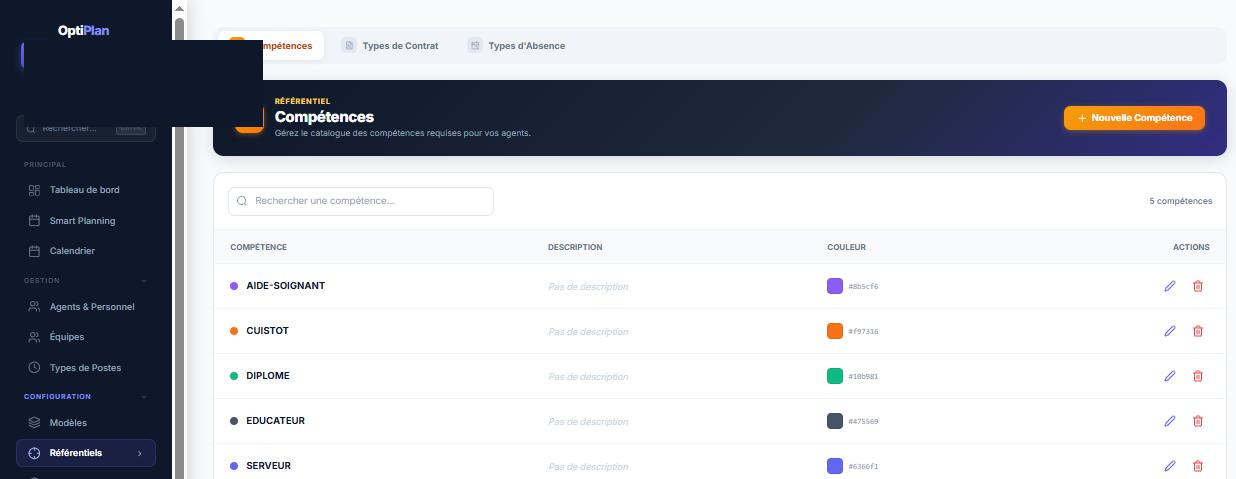
Task: Edit the AIDE-SOIGNANT competence with pencil icon
Action: [x=1170, y=286]
